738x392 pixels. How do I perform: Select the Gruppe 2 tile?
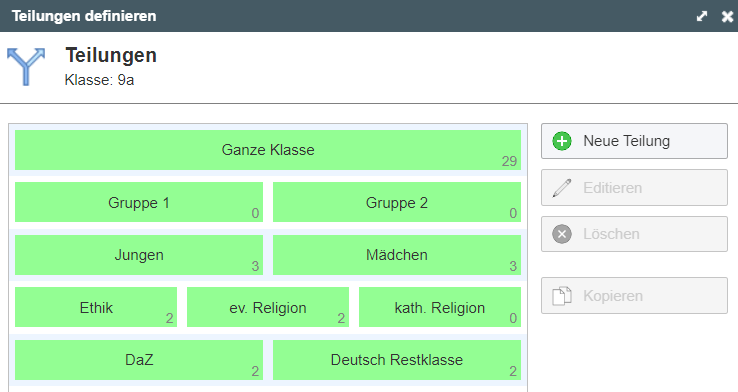tap(397, 202)
